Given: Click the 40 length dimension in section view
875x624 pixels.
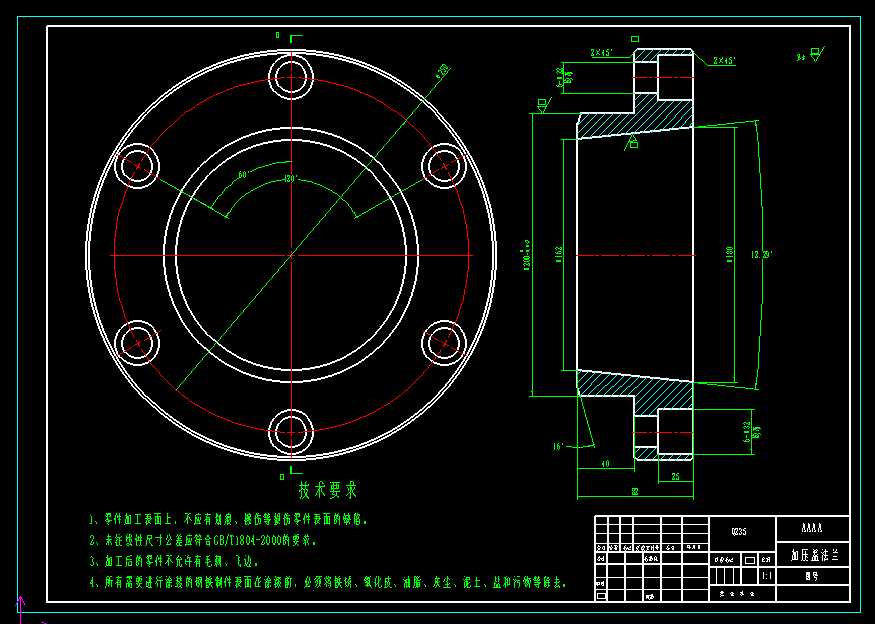Looking at the screenshot, I should (x=605, y=463).
